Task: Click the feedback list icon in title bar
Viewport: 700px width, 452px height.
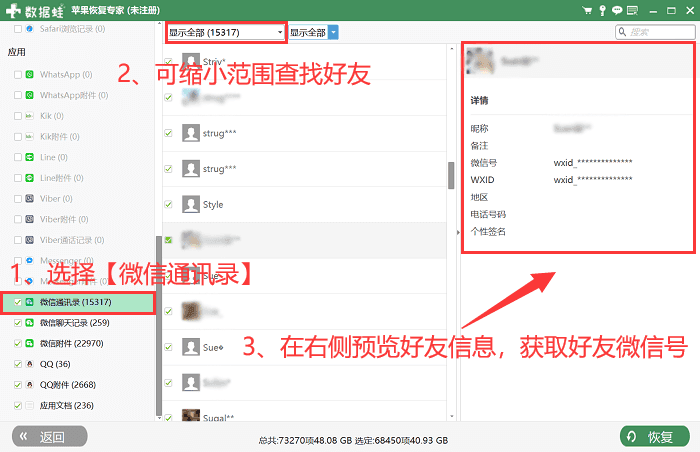Action: coord(632,10)
